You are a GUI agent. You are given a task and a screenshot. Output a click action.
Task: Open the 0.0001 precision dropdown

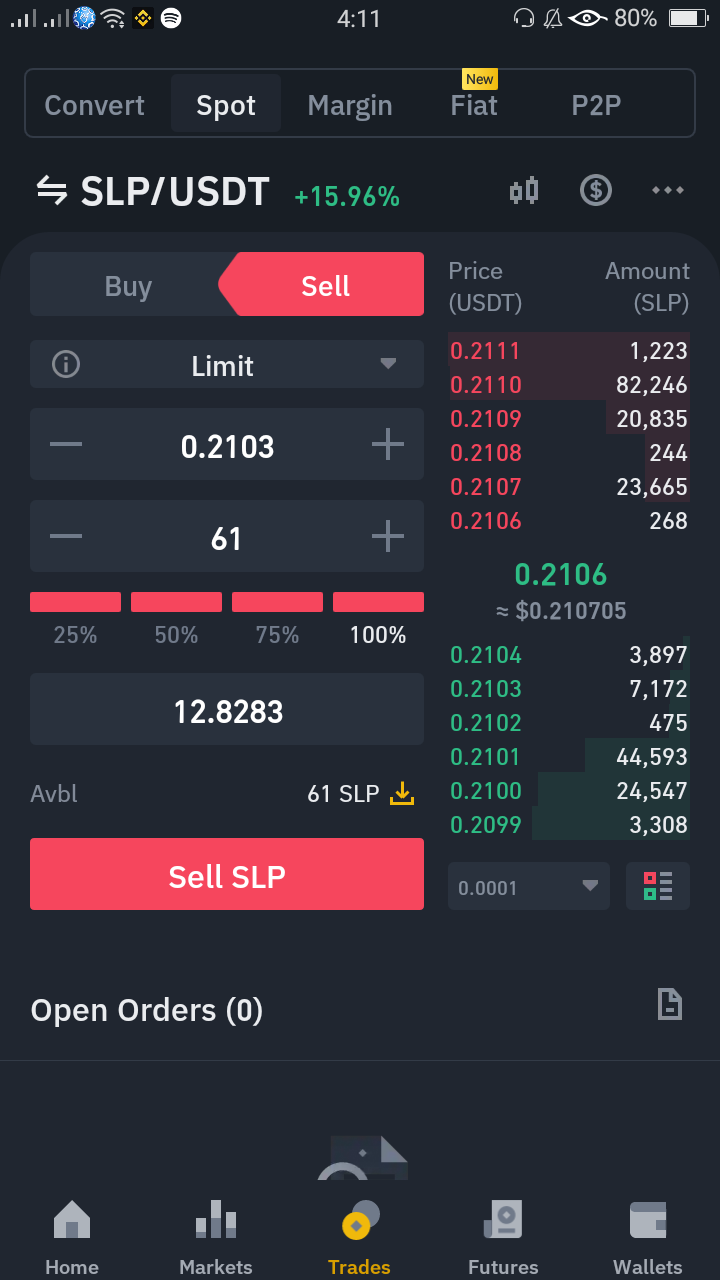pos(529,886)
